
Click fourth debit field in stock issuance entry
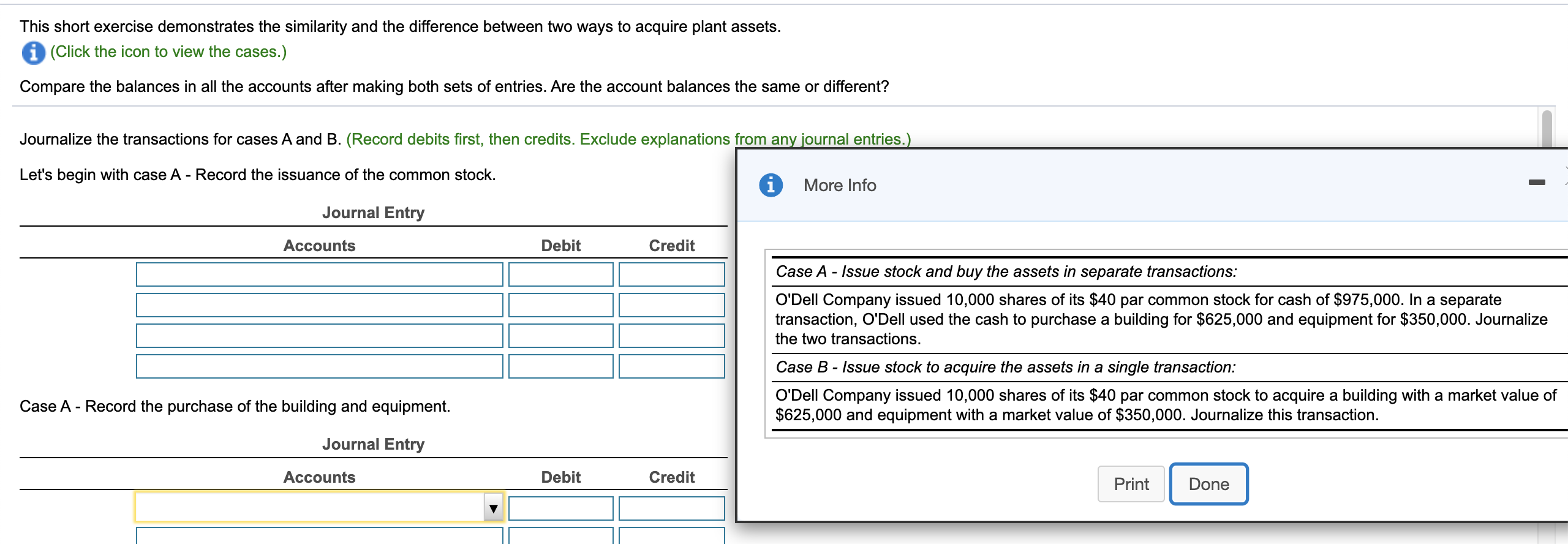(560, 366)
